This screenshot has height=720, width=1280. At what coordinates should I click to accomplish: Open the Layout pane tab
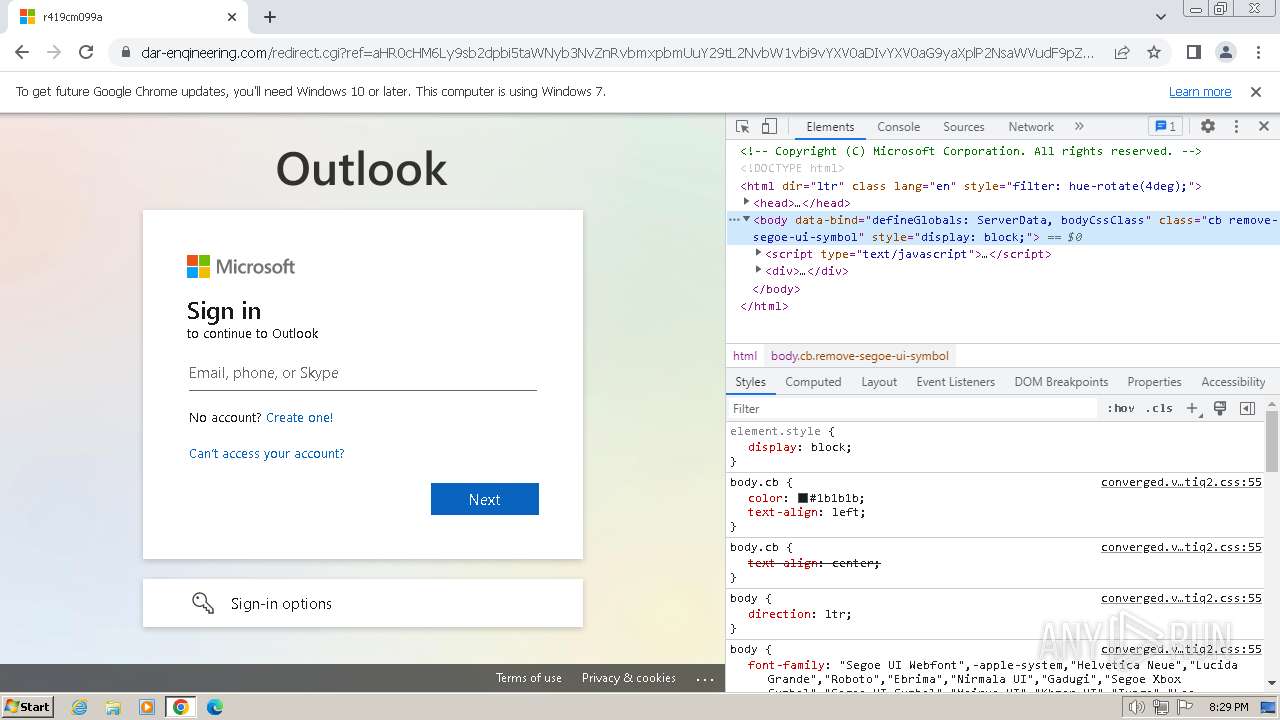coord(879,382)
